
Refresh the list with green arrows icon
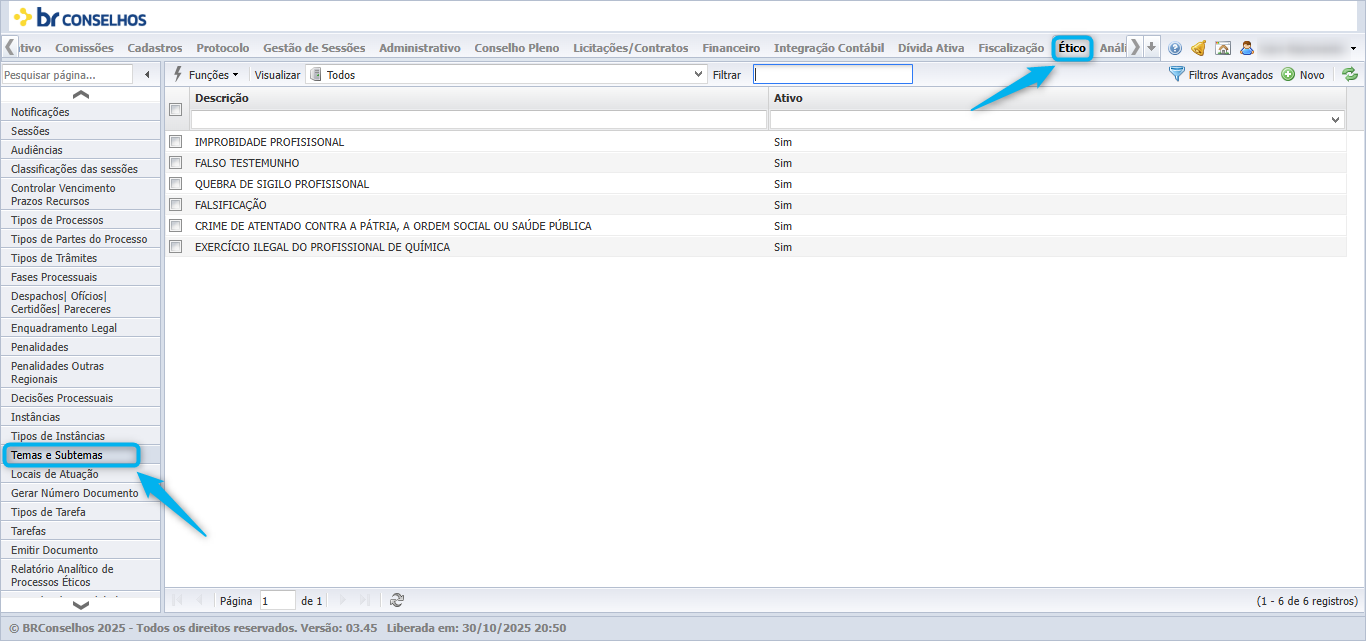coord(1350,74)
